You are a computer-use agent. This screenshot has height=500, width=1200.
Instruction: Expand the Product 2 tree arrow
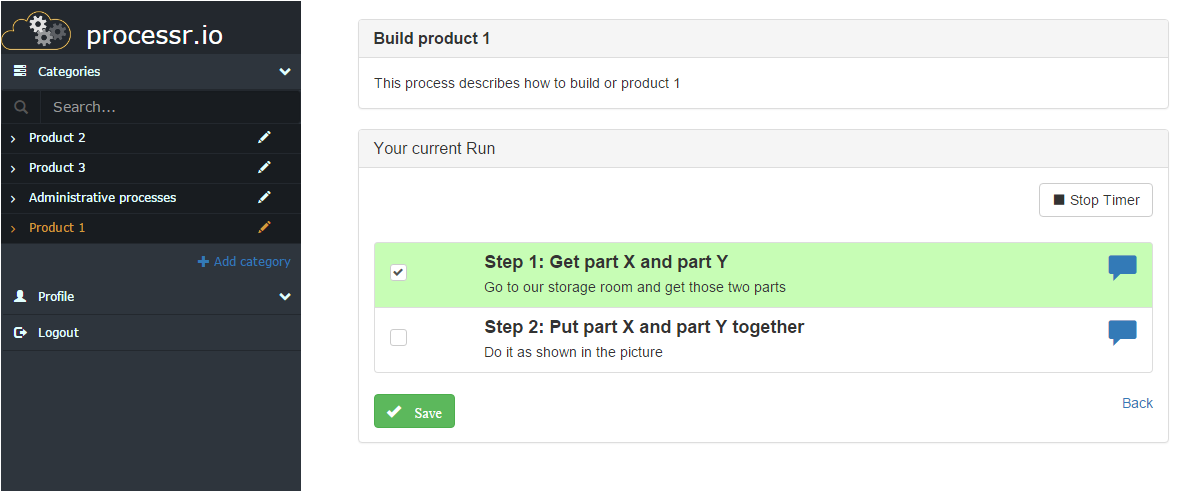click(13, 138)
